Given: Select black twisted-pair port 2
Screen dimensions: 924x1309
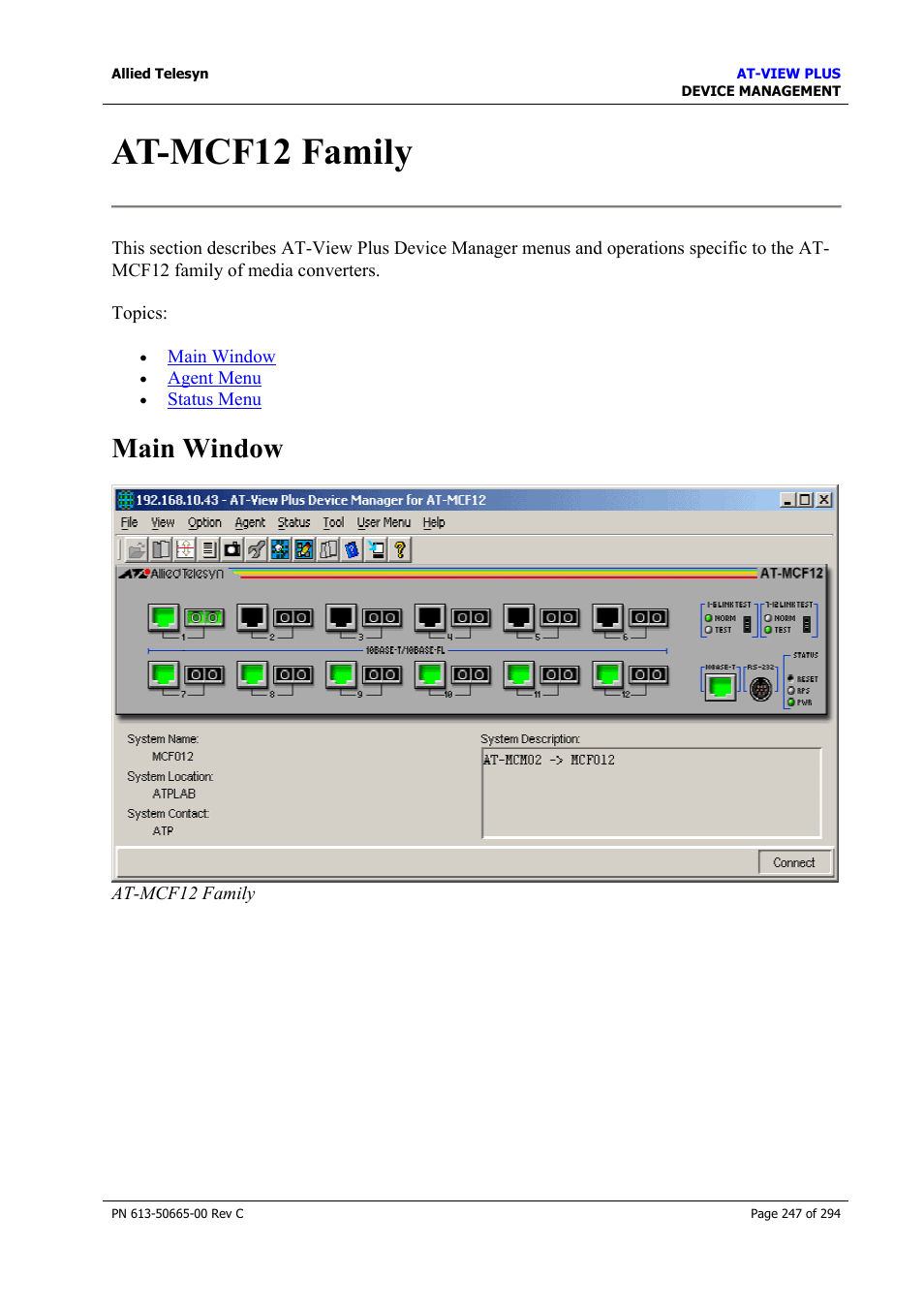Looking at the screenshot, I should (x=253, y=617).
